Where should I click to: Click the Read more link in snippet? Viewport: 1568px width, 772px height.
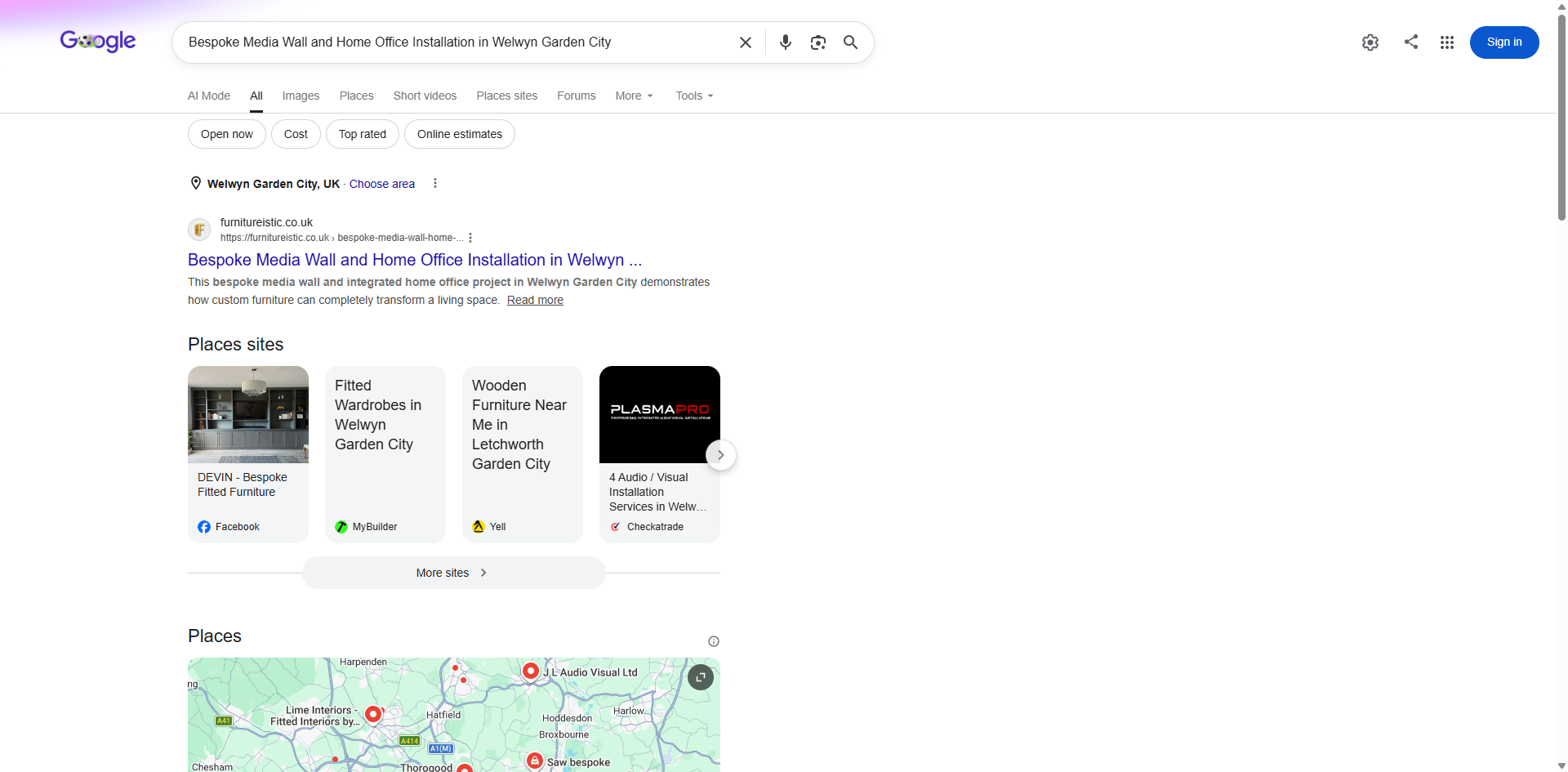tap(535, 300)
